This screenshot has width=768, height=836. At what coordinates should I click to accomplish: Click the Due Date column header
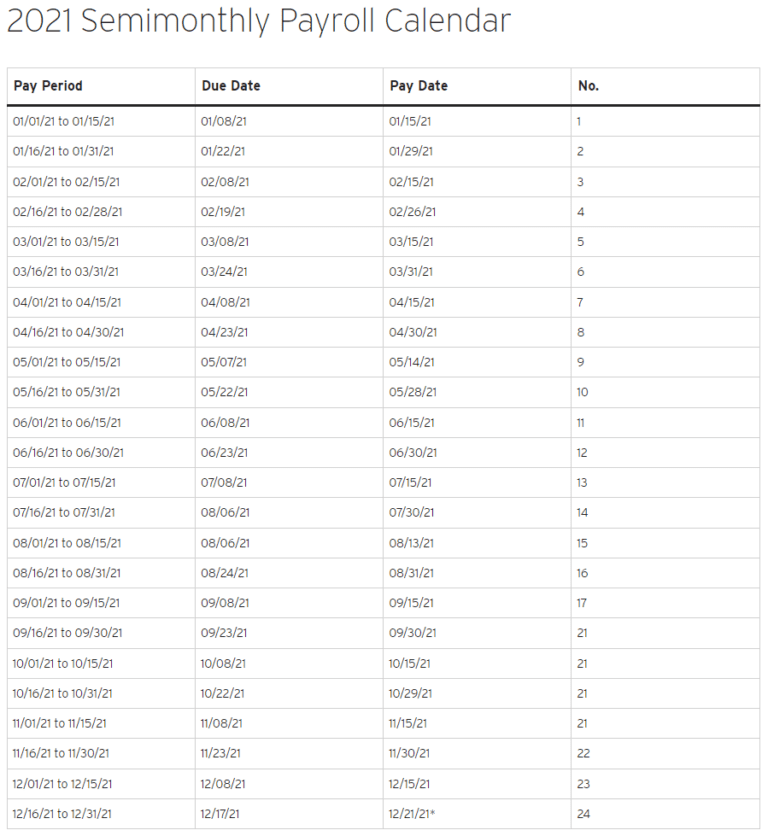[231, 86]
